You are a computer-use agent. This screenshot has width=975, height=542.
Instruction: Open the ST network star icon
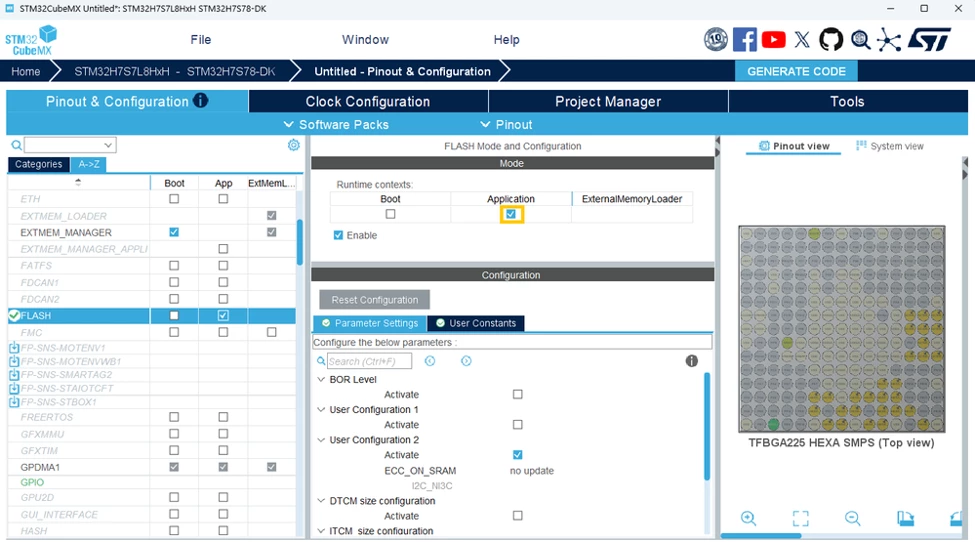pyautogui.click(x=889, y=40)
